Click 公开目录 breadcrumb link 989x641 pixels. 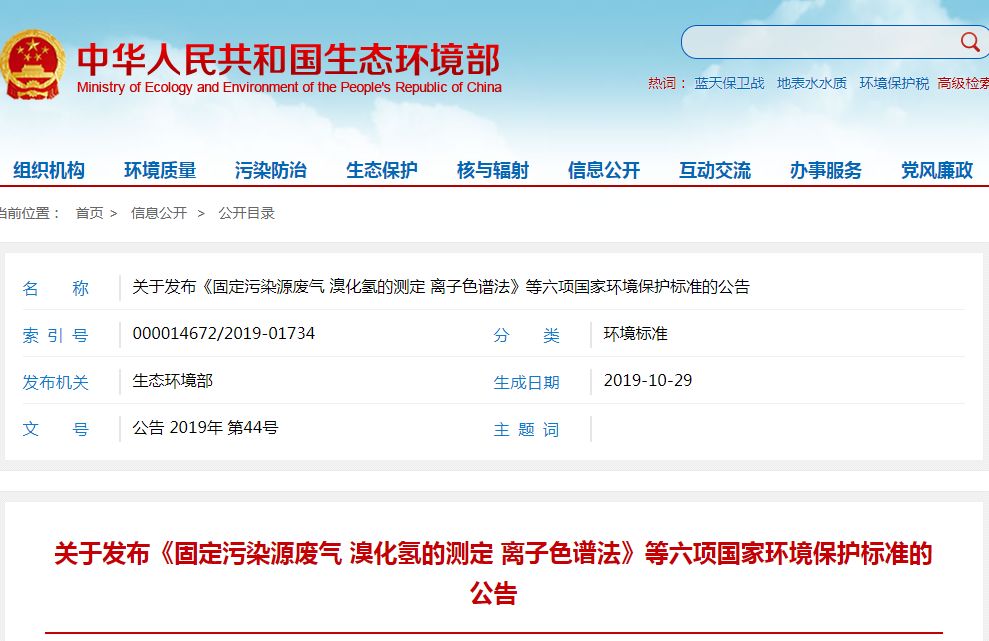tap(247, 213)
